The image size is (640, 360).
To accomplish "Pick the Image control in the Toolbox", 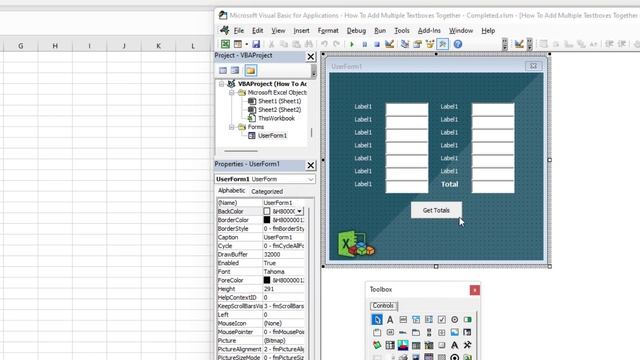I will pyautogui.click(x=454, y=333).
